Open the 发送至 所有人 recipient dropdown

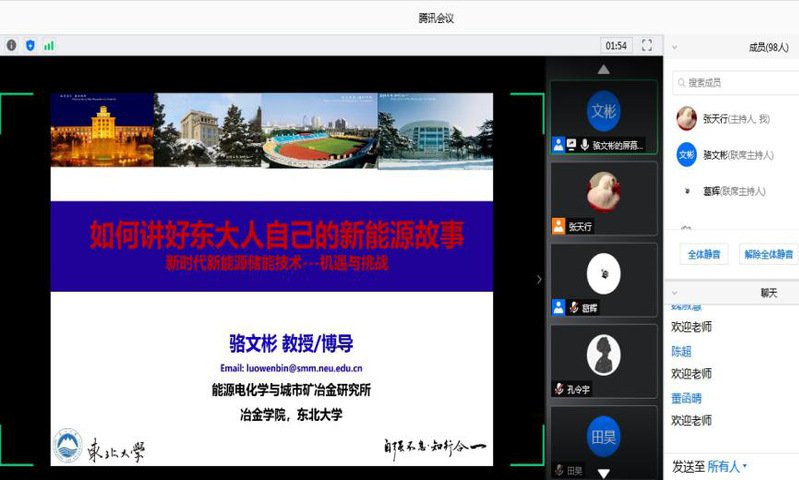coord(727,466)
